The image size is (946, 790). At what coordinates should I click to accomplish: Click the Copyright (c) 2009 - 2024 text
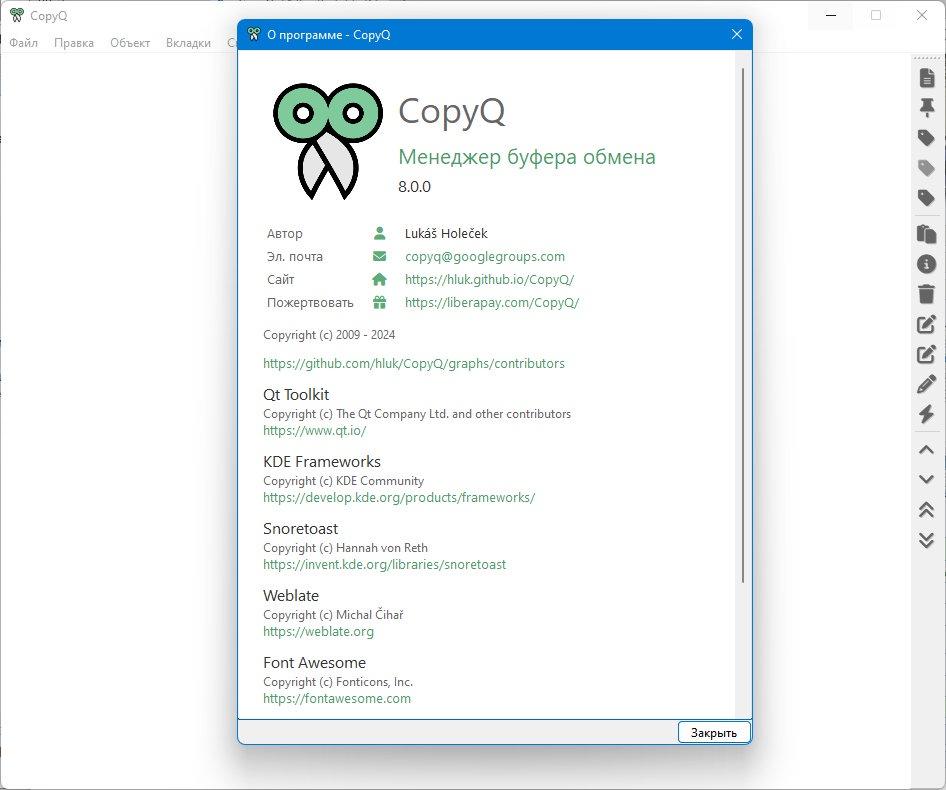pyautogui.click(x=329, y=335)
